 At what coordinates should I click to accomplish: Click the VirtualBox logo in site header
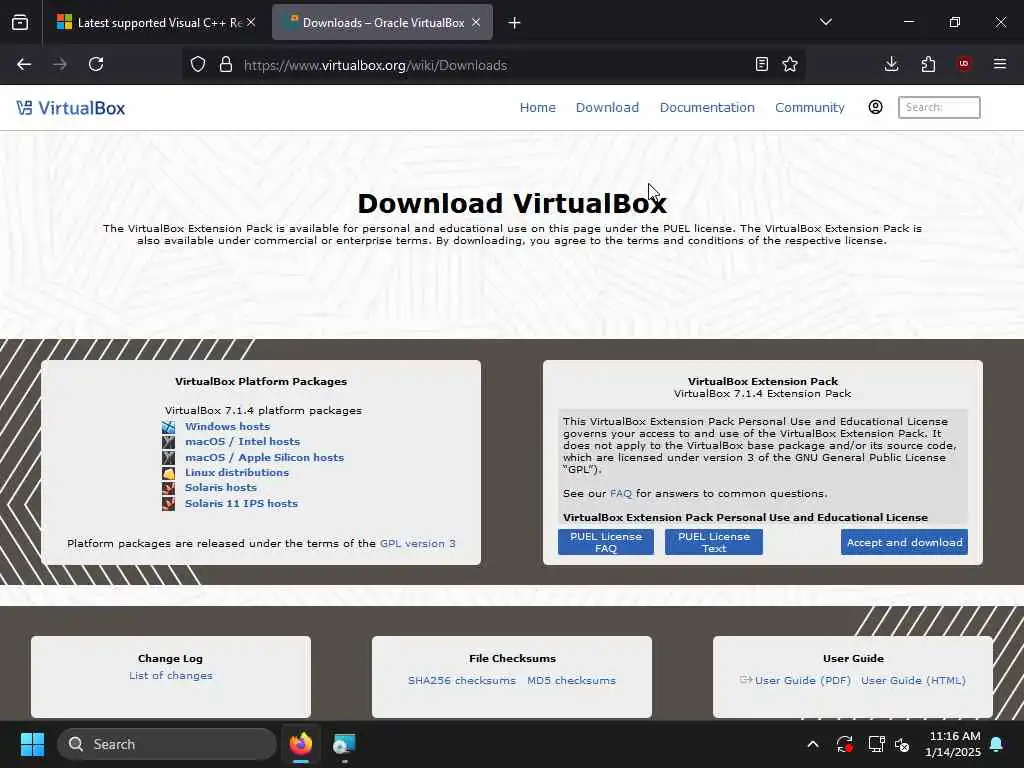(71, 108)
